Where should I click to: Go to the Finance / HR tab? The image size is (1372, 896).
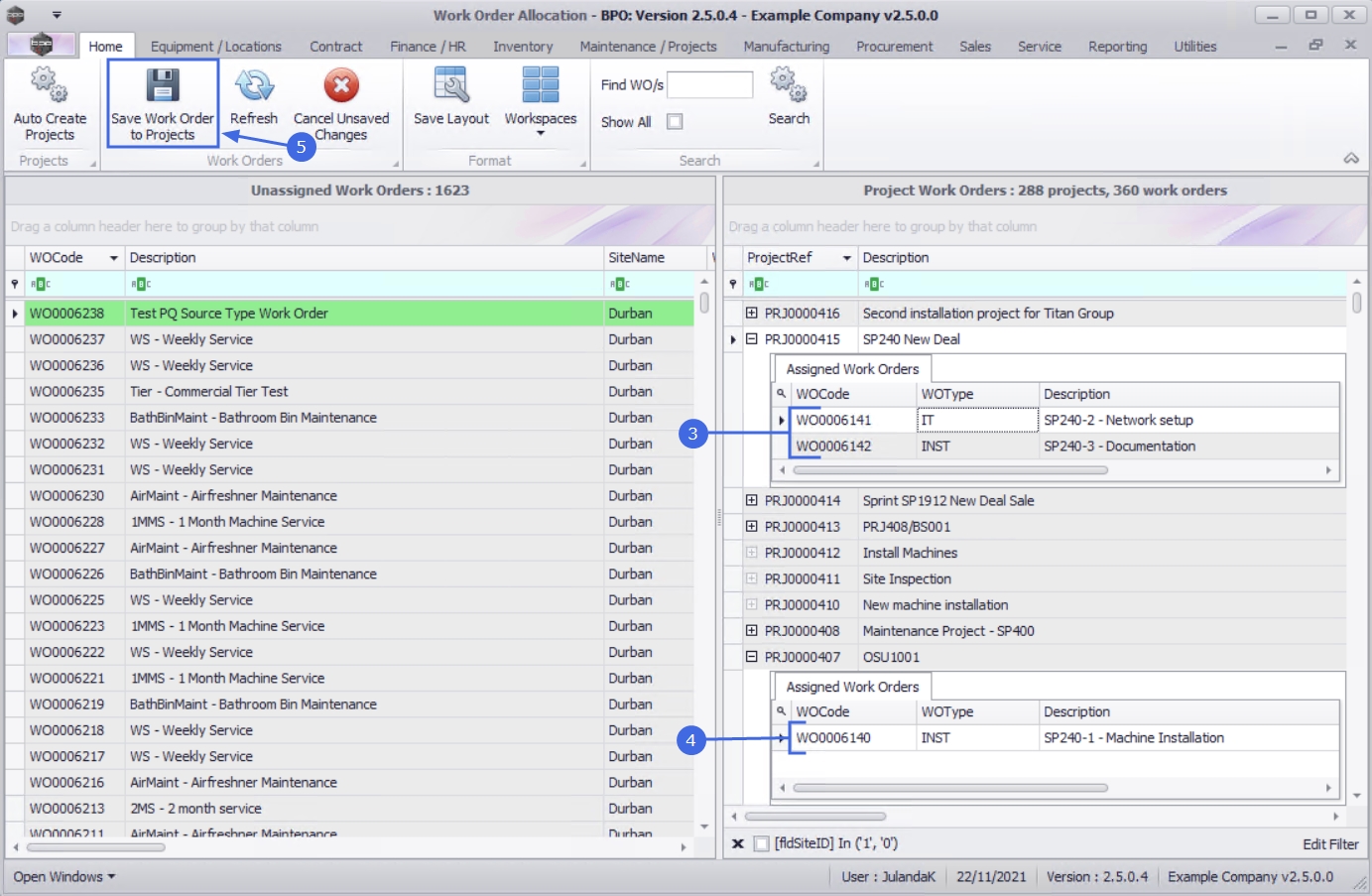point(428,46)
